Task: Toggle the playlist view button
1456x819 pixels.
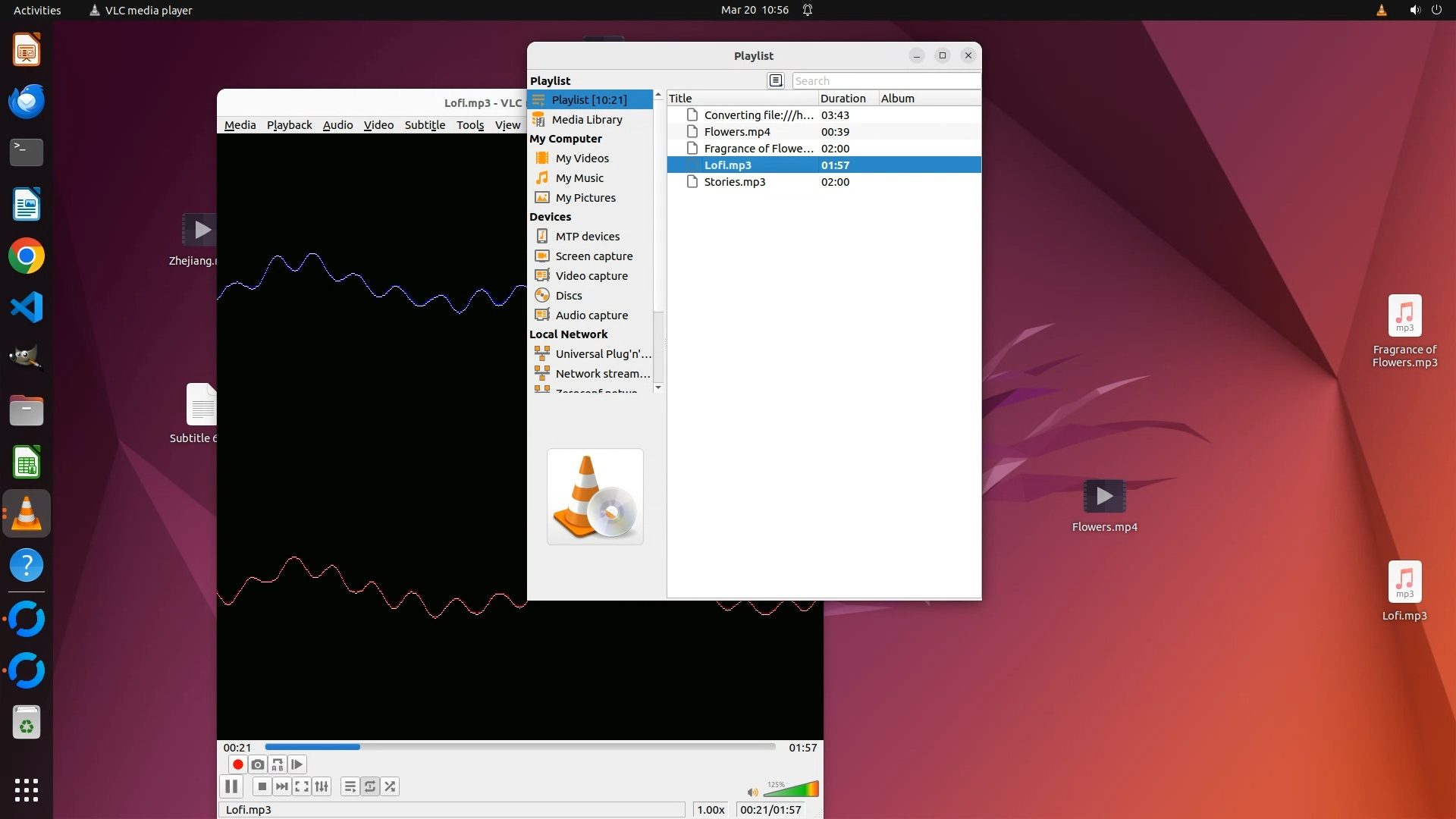Action: (x=350, y=786)
